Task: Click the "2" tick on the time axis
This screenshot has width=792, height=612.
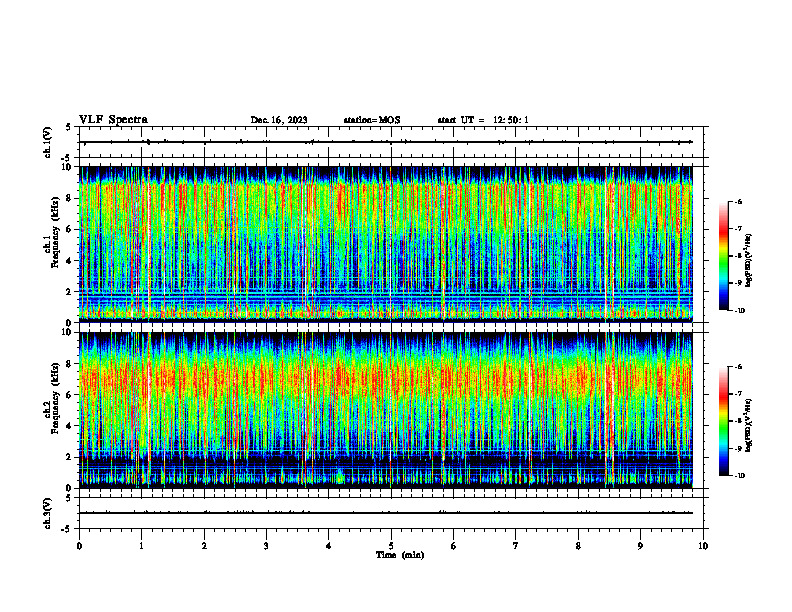Action: pos(204,546)
